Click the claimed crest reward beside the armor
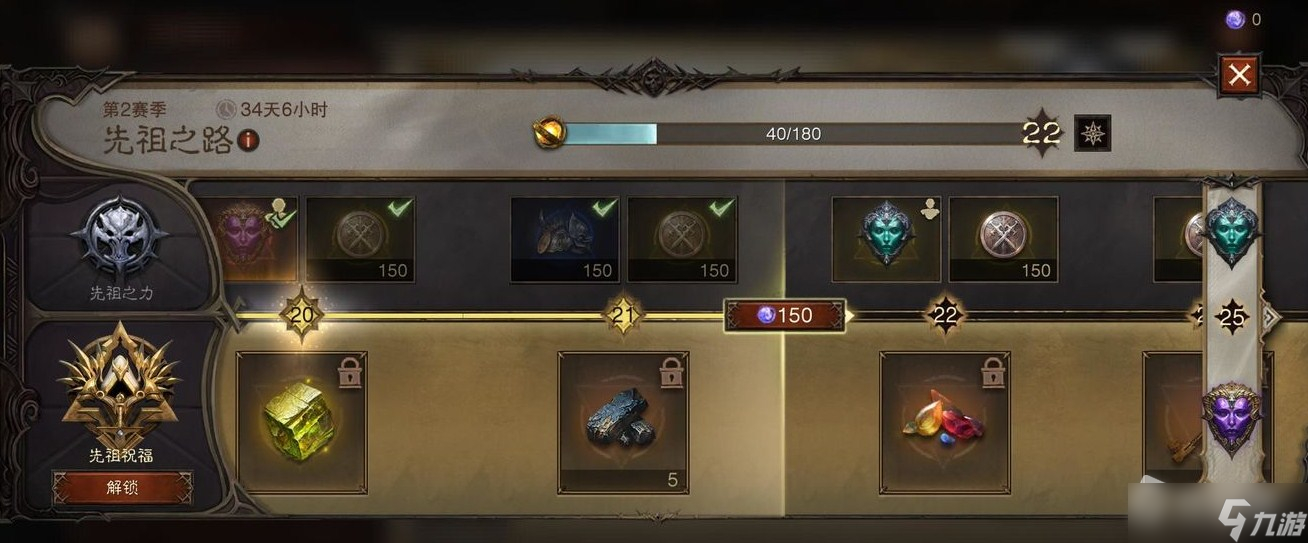The height and width of the screenshot is (543, 1308). (x=682, y=239)
